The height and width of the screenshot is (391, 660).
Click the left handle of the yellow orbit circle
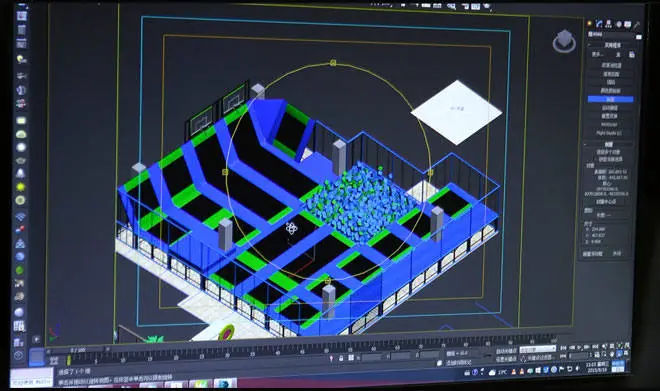point(225,172)
